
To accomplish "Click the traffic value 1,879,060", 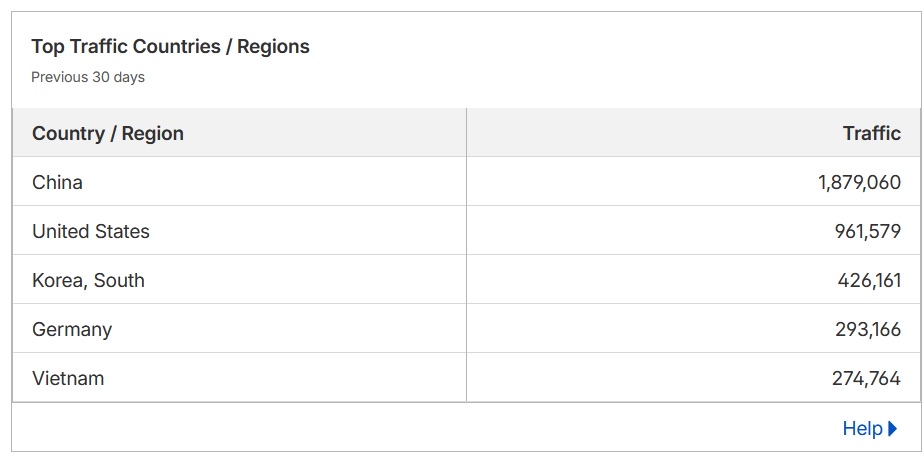I will (x=859, y=183).
